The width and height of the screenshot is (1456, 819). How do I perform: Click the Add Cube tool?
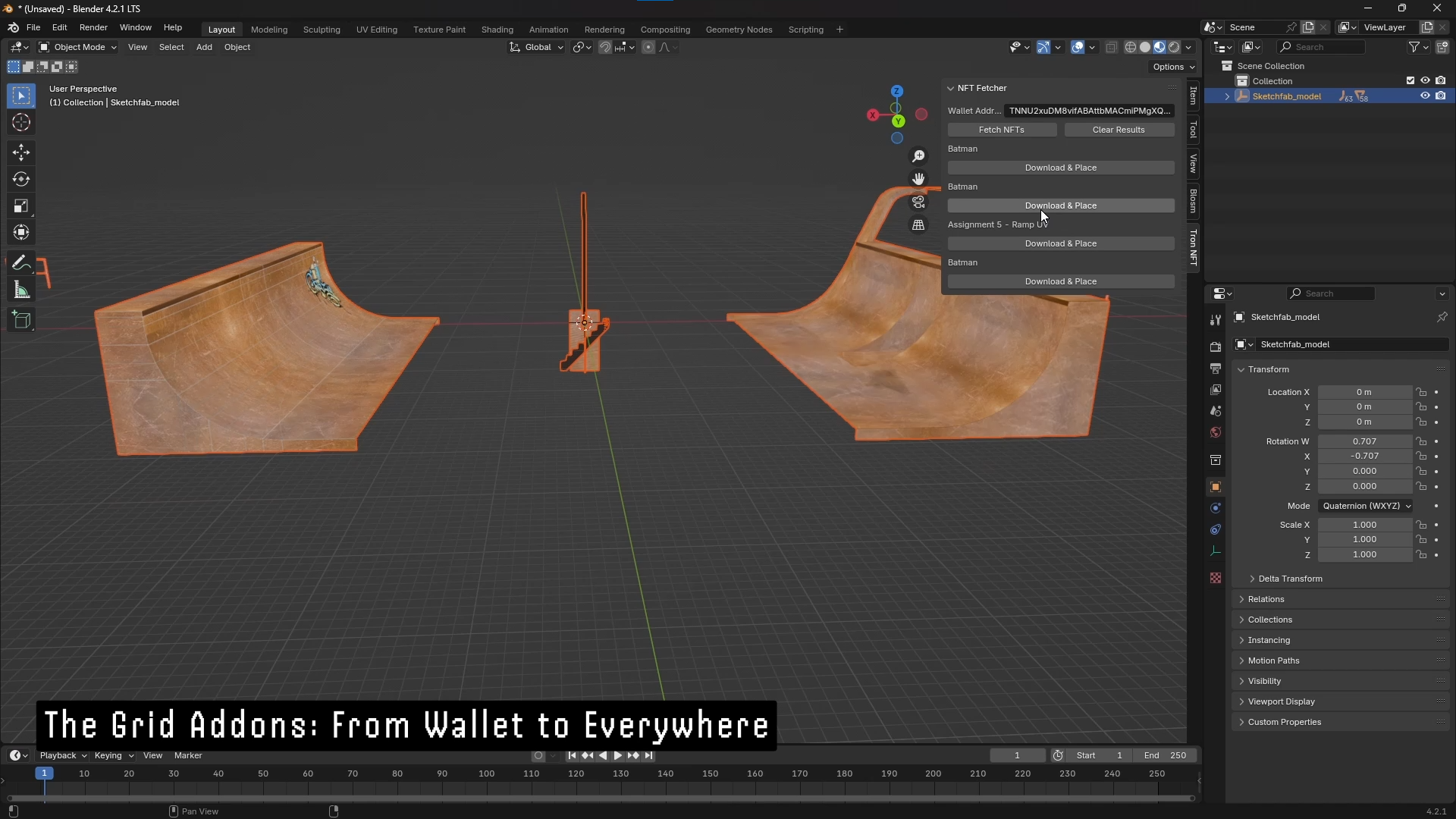click(x=21, y=320)
